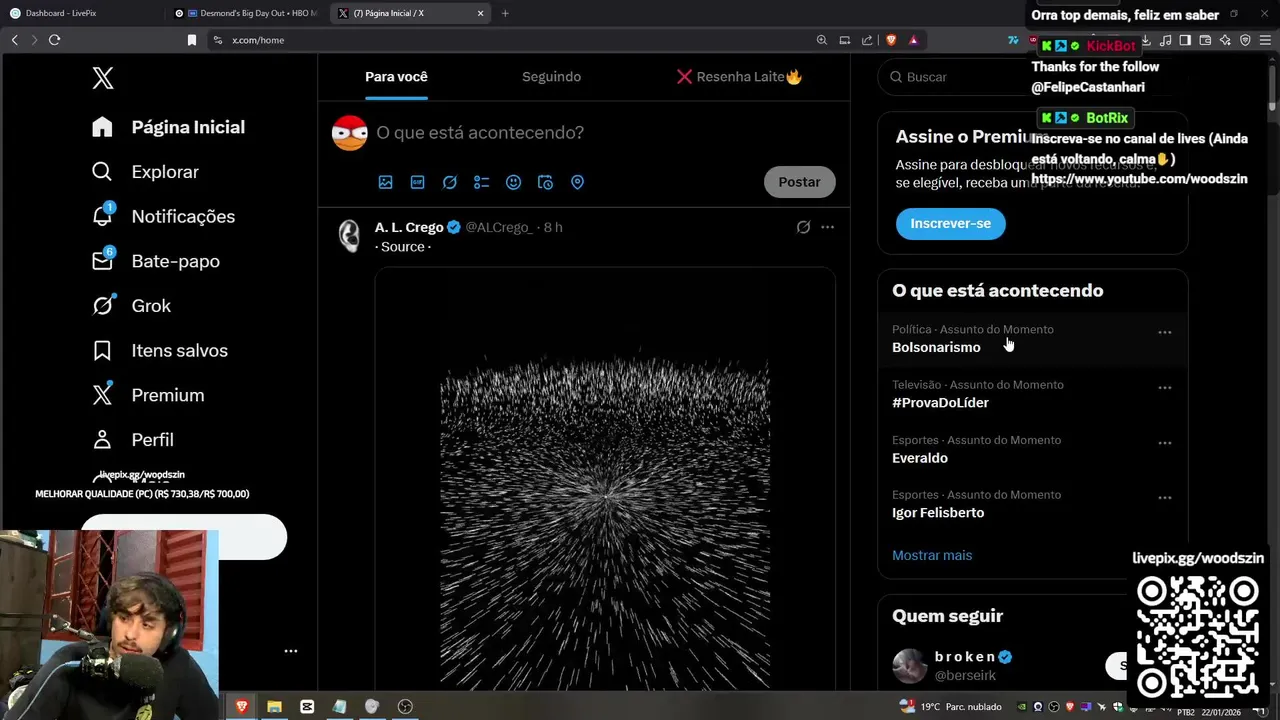Open Bate-papo messages
This screenshot has height=720, width=1280.
[155, 261]
